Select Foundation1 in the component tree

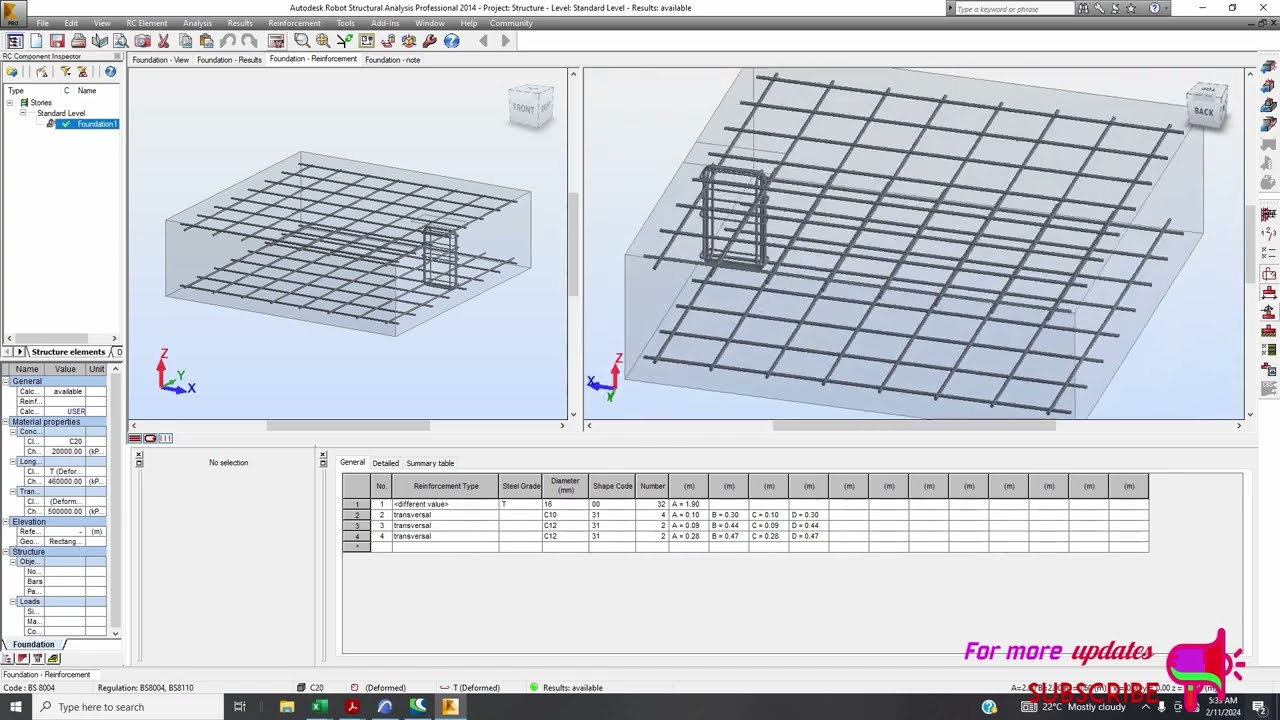pos(97,124)
